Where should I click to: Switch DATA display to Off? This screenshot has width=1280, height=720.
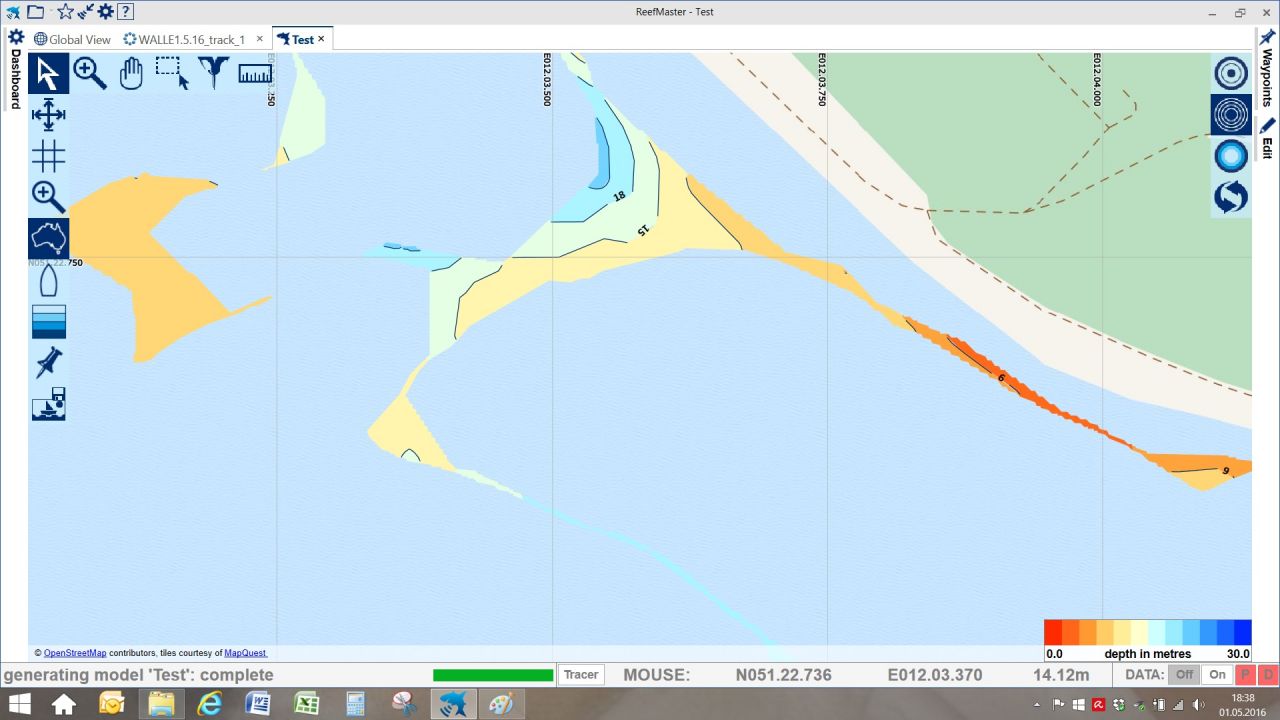click(x=1184, y=675)
